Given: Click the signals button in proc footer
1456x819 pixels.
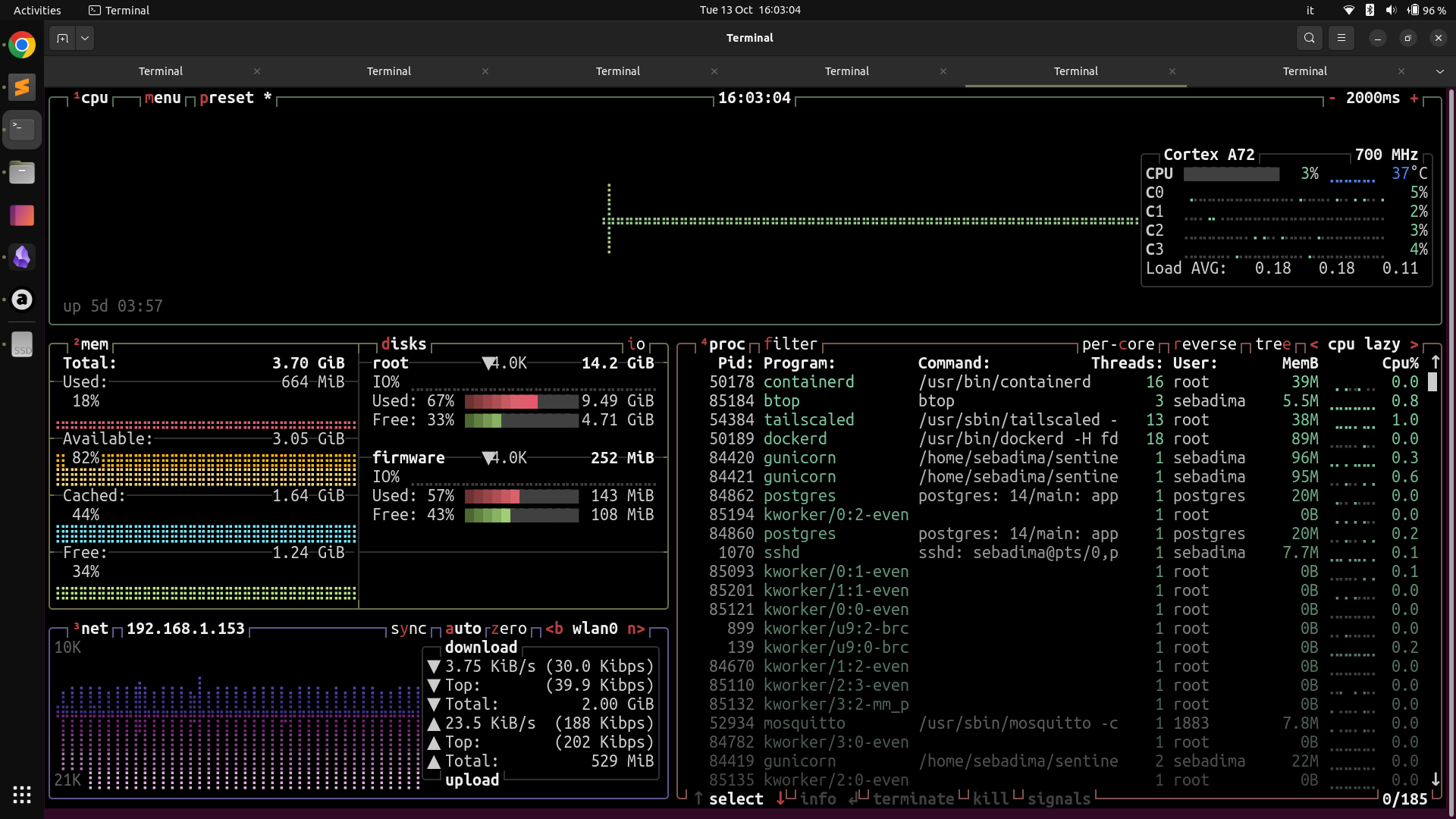Looking at the screenshot, I should (1059, 799).
